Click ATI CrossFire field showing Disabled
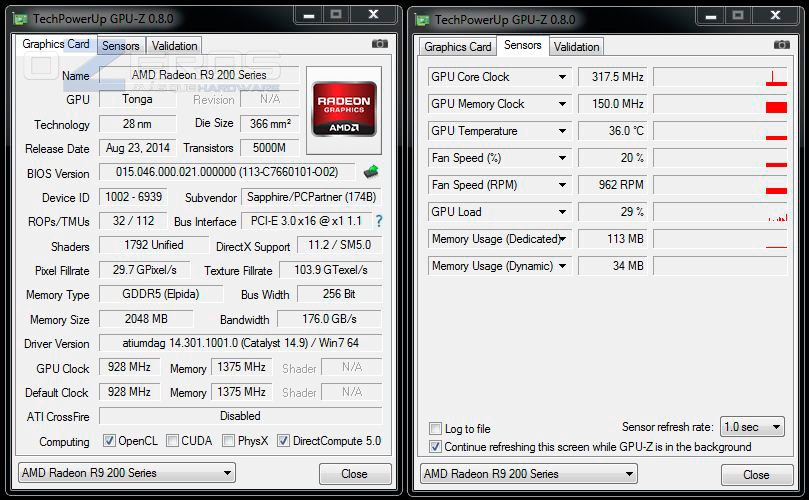 click(x=240, y=416)
